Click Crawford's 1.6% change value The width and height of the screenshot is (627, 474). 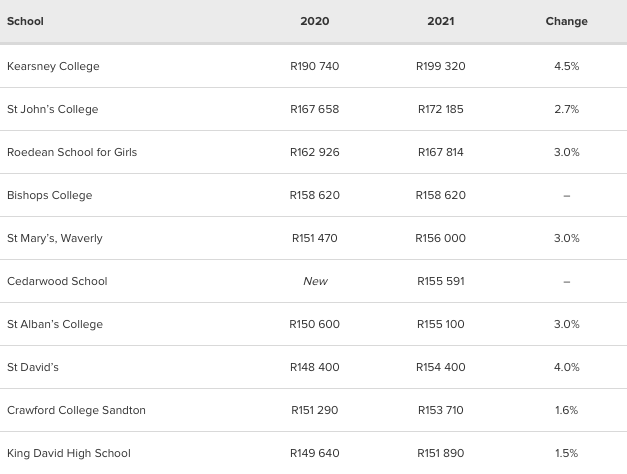[567, 410]
